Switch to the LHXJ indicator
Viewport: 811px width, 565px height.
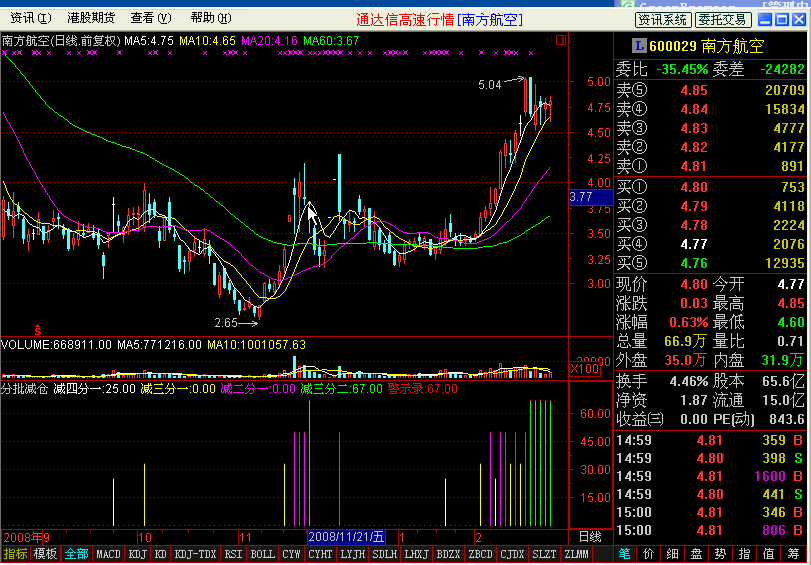[416, 554]
